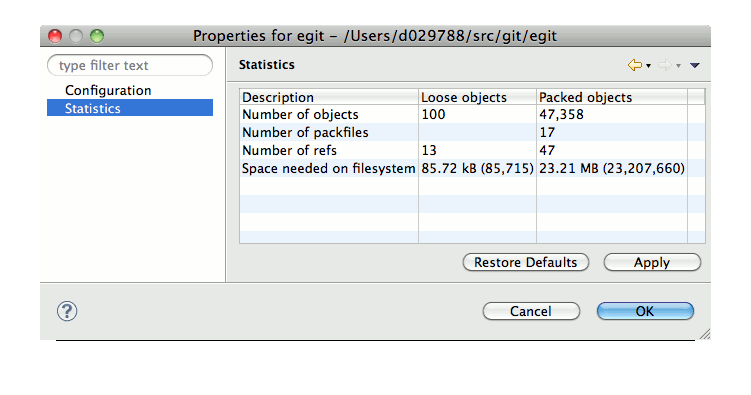Open help via the question mark icon
This screenshot has height=395, width=751.
(67, 311)
